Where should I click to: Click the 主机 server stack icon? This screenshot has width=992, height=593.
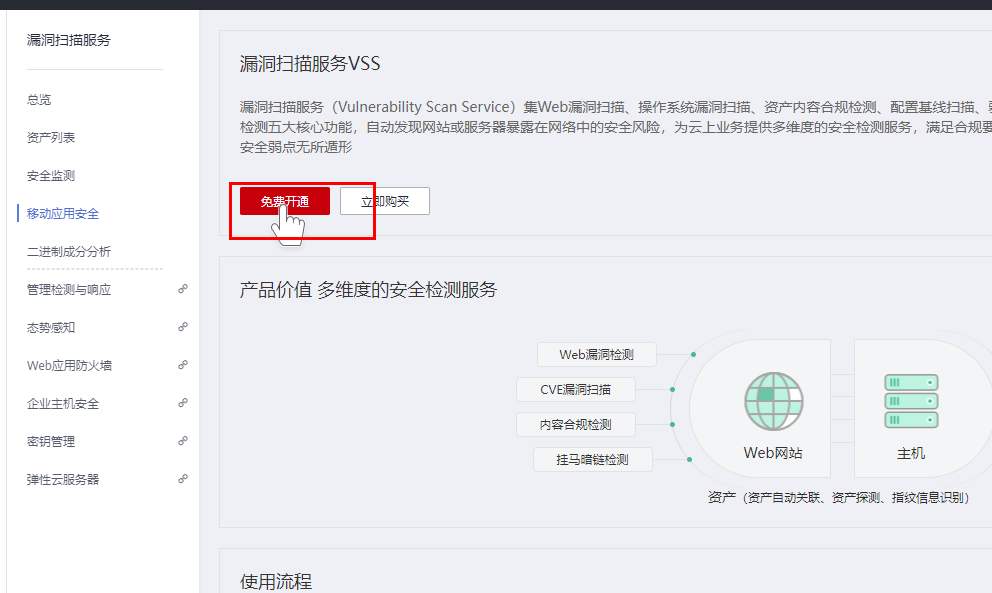[x=911, y=401]
